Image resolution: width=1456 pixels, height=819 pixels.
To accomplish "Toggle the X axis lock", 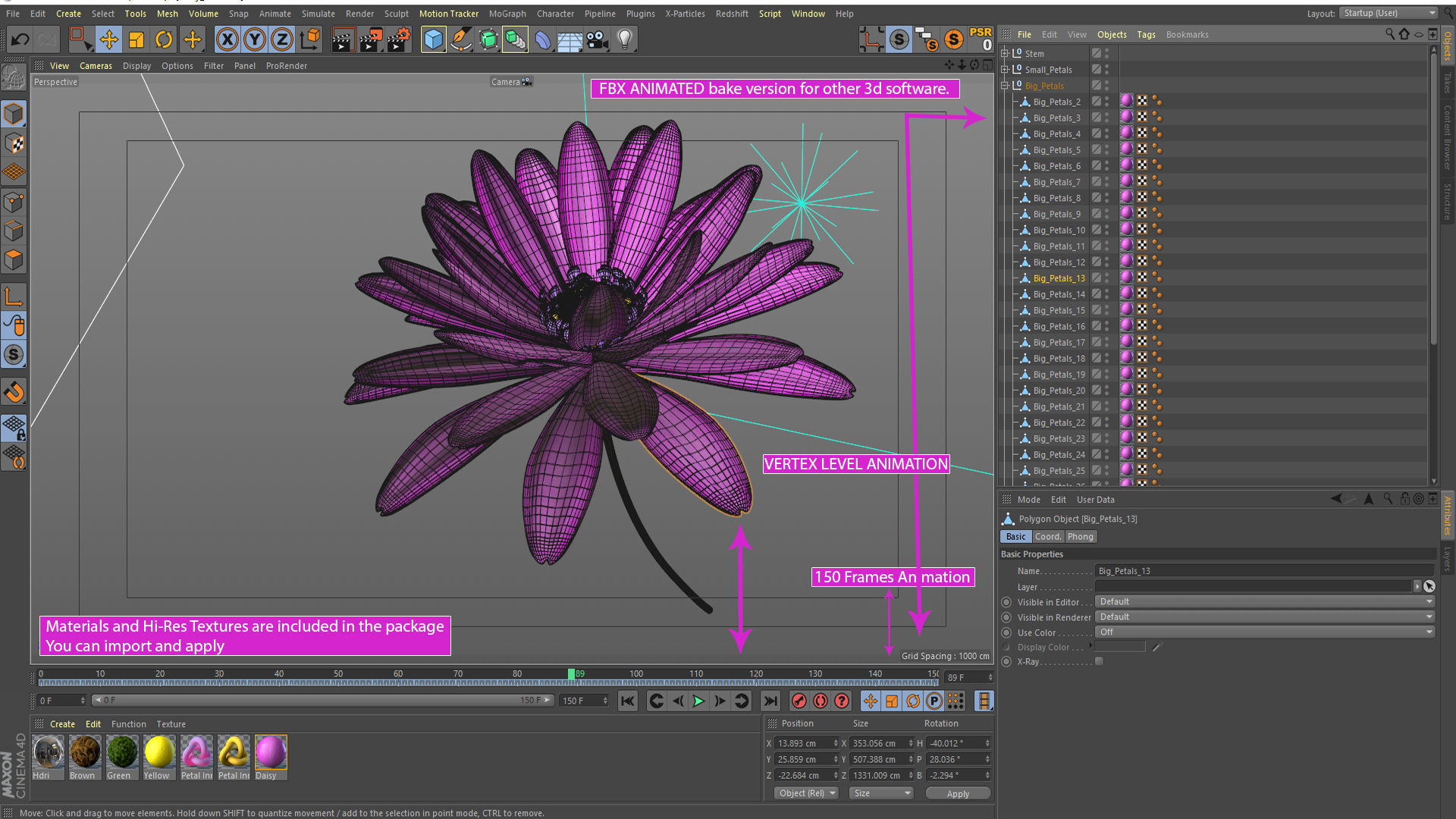I will pyautogui.click(x=227, y=39).
